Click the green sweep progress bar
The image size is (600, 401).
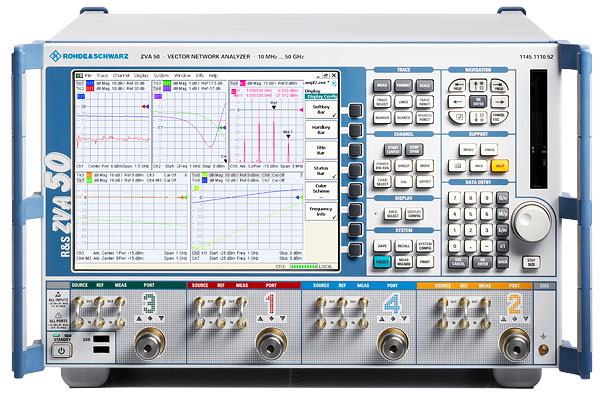tap(304, 266)
